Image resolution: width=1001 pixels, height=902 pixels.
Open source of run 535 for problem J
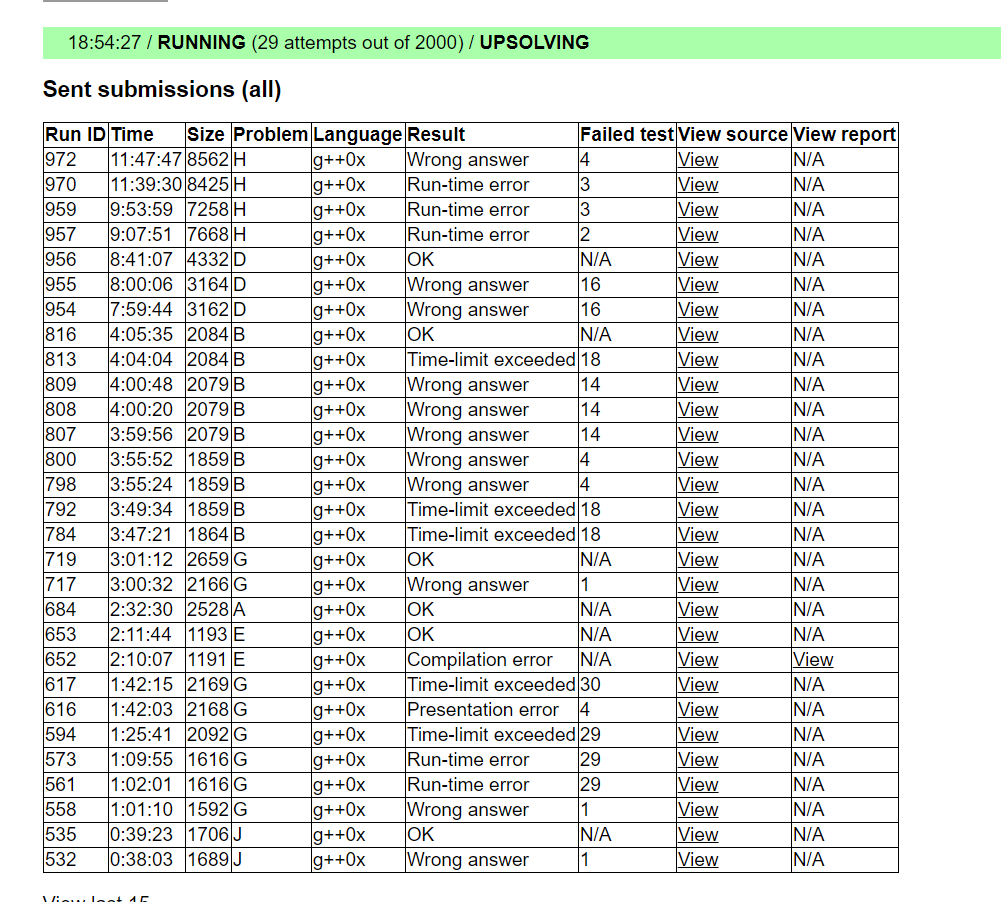pos(697,835)
